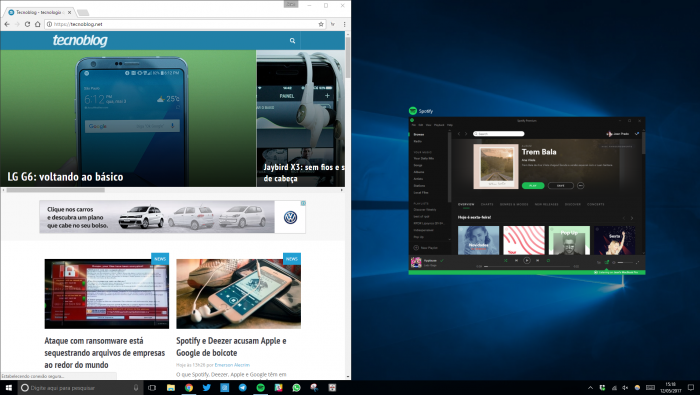Screen dimensions: 700x395
Task: Open Task View on the taskbar
Action: 152,388
